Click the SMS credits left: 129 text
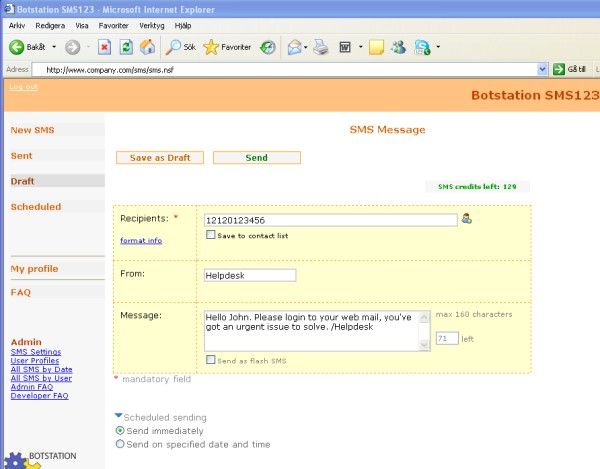600x469 pixels. (477, 187)
